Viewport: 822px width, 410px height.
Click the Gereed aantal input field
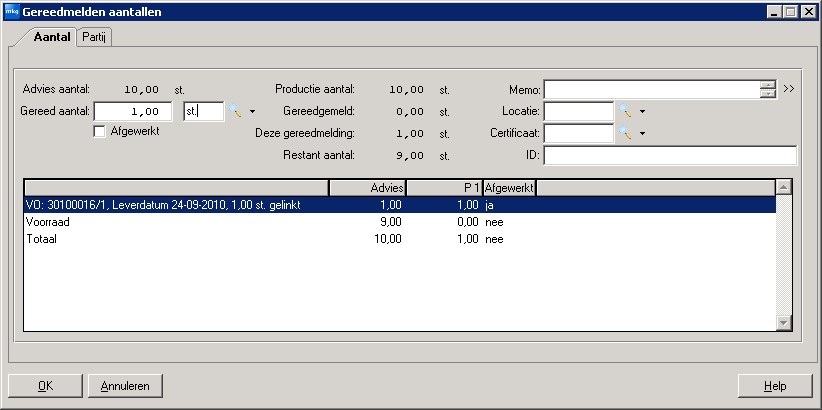click(x=133, y=112)
